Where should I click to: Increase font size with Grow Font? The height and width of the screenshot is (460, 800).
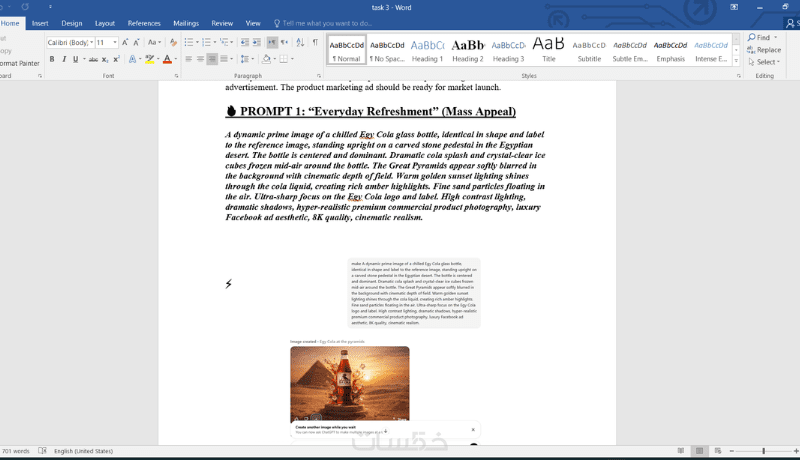coord(125,42)
